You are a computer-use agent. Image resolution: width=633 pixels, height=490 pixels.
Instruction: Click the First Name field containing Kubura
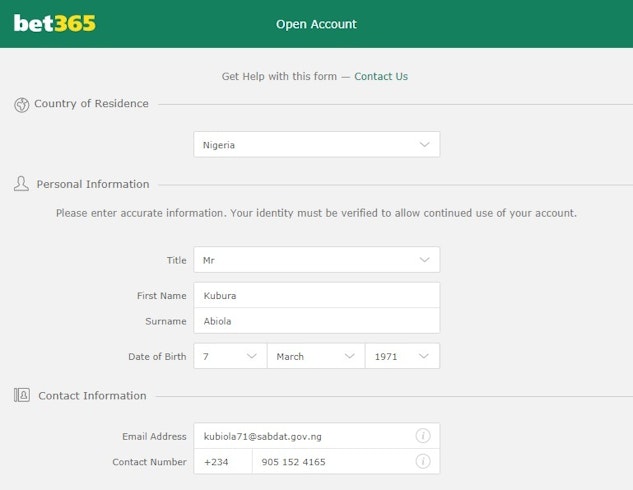[x=316, y=296]
